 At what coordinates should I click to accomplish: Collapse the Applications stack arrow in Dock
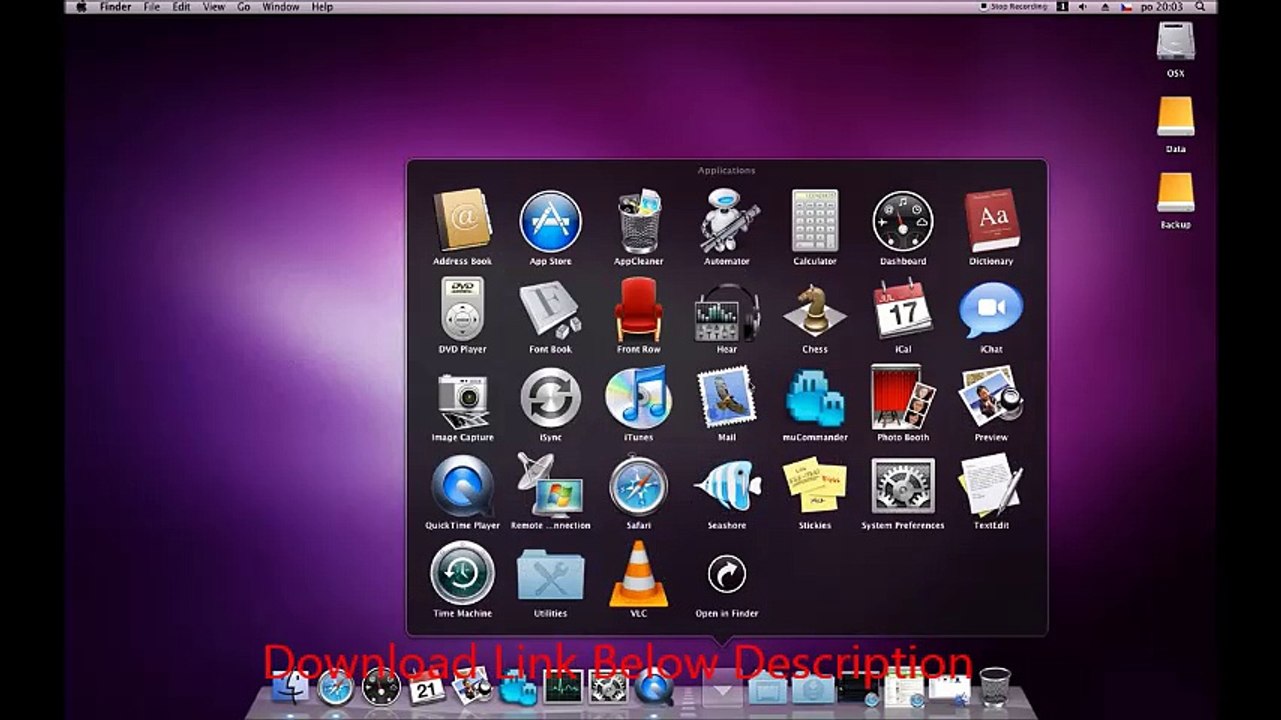[x=722, y=688]
